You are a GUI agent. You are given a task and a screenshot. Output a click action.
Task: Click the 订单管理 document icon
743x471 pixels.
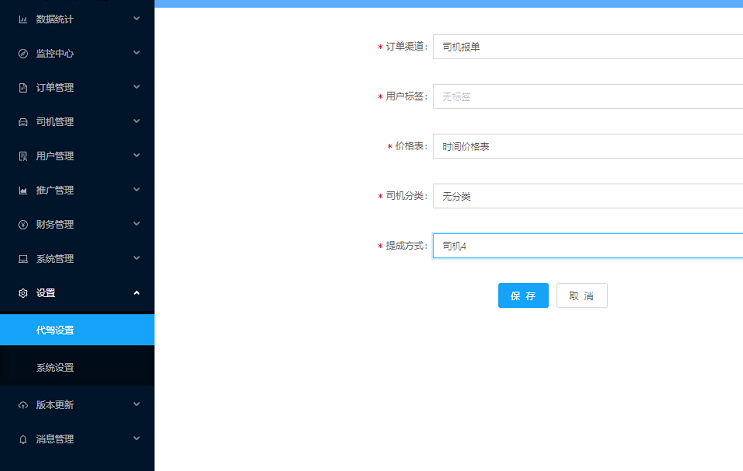(x=23, y=88)
